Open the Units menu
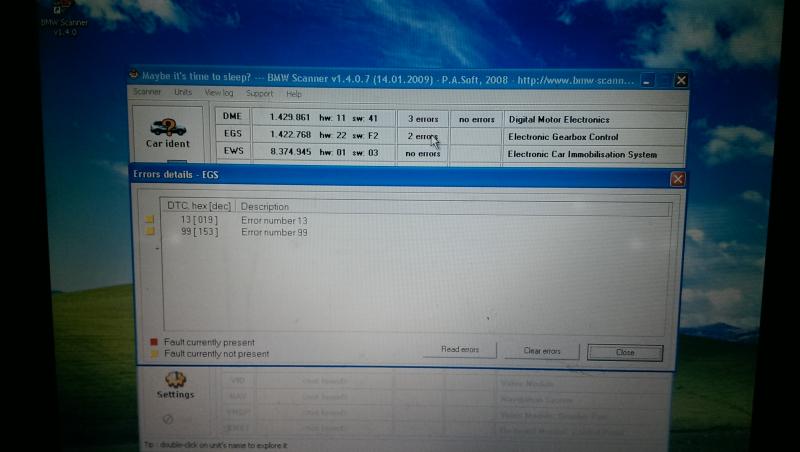Viewport: 800px width, 452px height. (183, 93)
